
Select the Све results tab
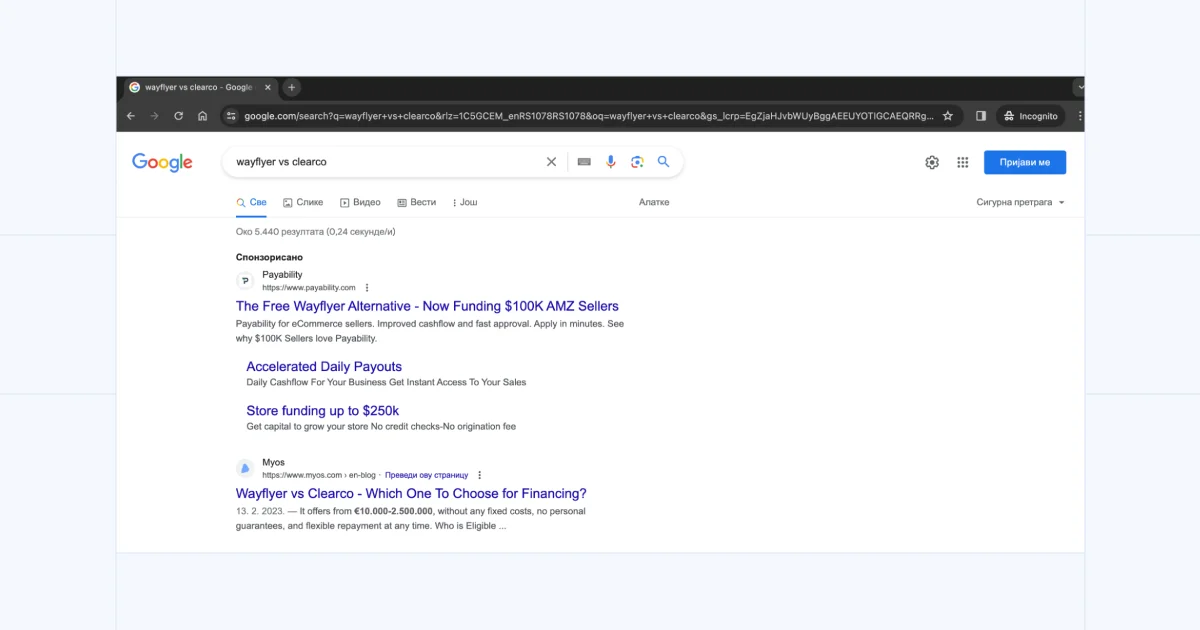point(252,202)
